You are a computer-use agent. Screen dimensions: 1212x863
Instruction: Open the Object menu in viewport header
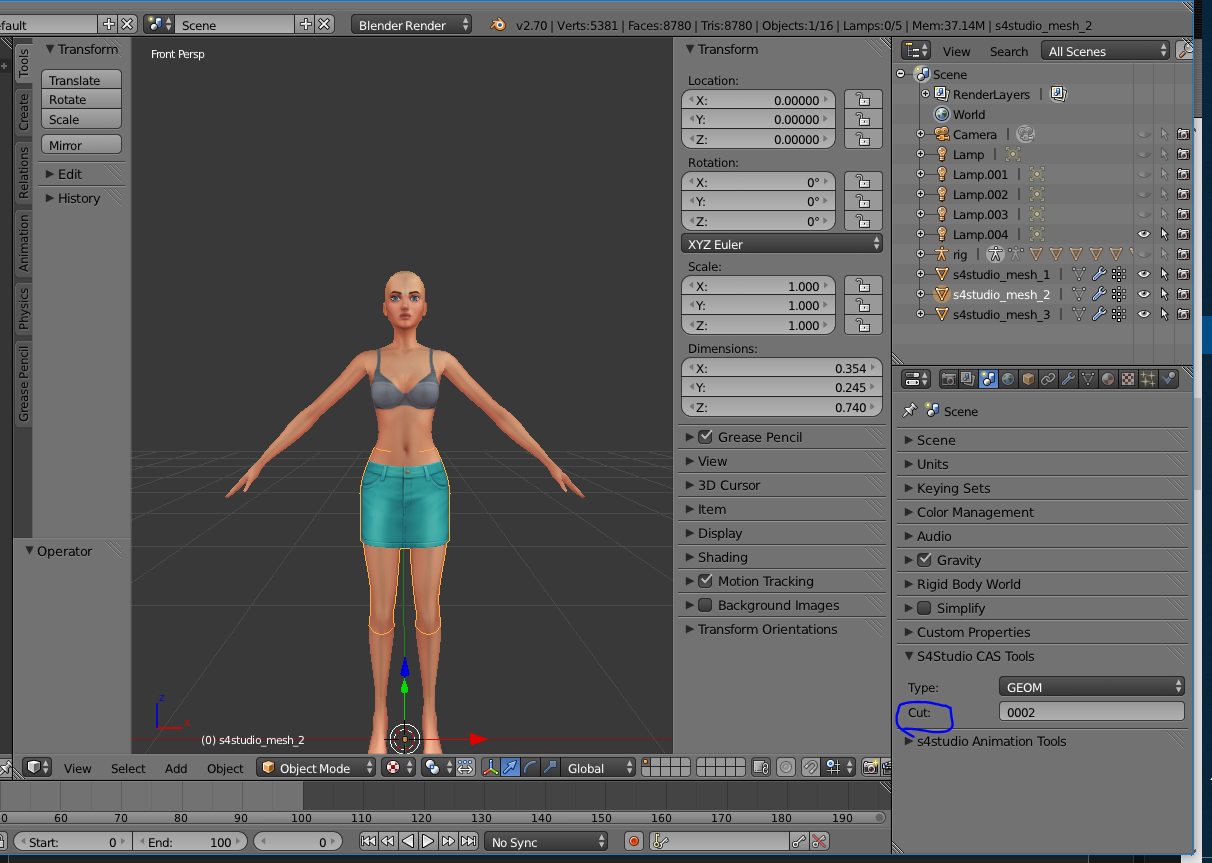[x=225, y=768]
